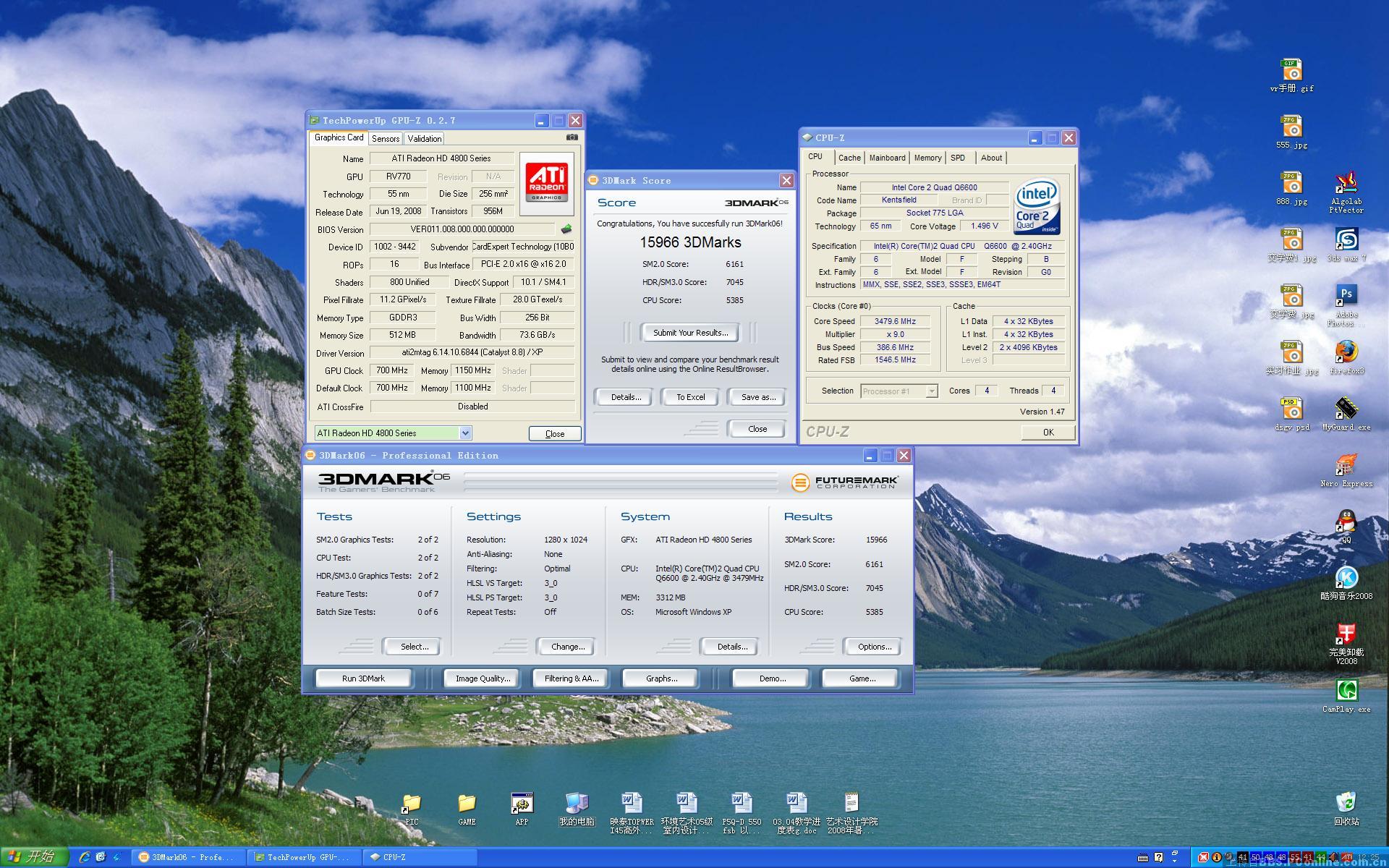Image resolution: width=1389 pixels, height=868 pixels.
Task: Click the Demo button in 3DMark06
Action: pyautogui.click(x=772, y=678)
